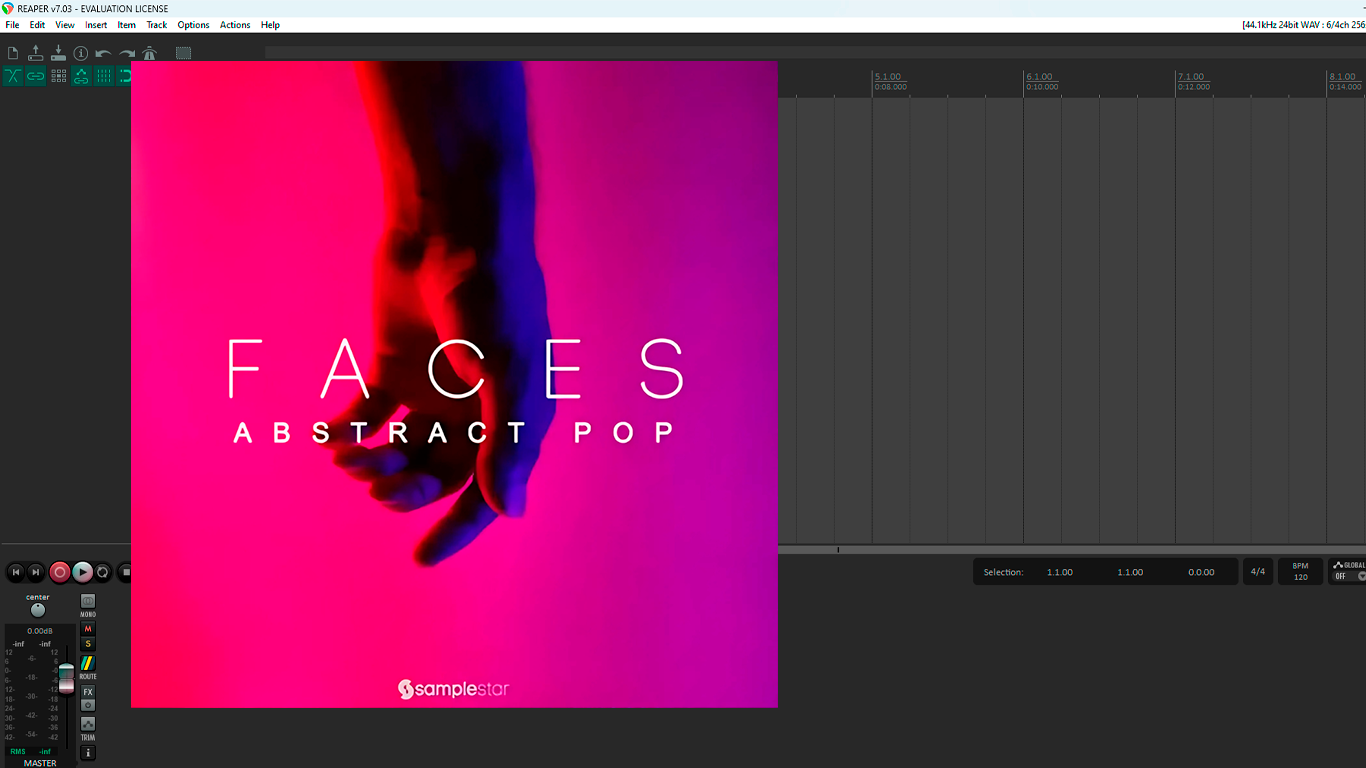Screen dimensions: 1366x768
Task: Toggle envelope points move with items icon
Action: tap(81, 76)
